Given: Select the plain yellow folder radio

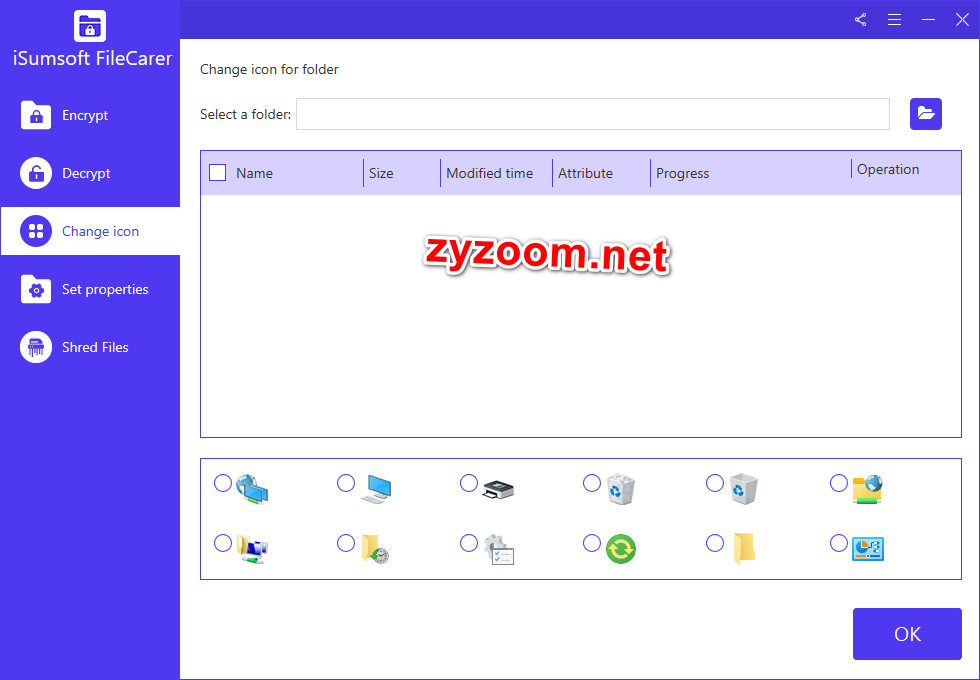Looking at the screenshot, I should (715, 543).
